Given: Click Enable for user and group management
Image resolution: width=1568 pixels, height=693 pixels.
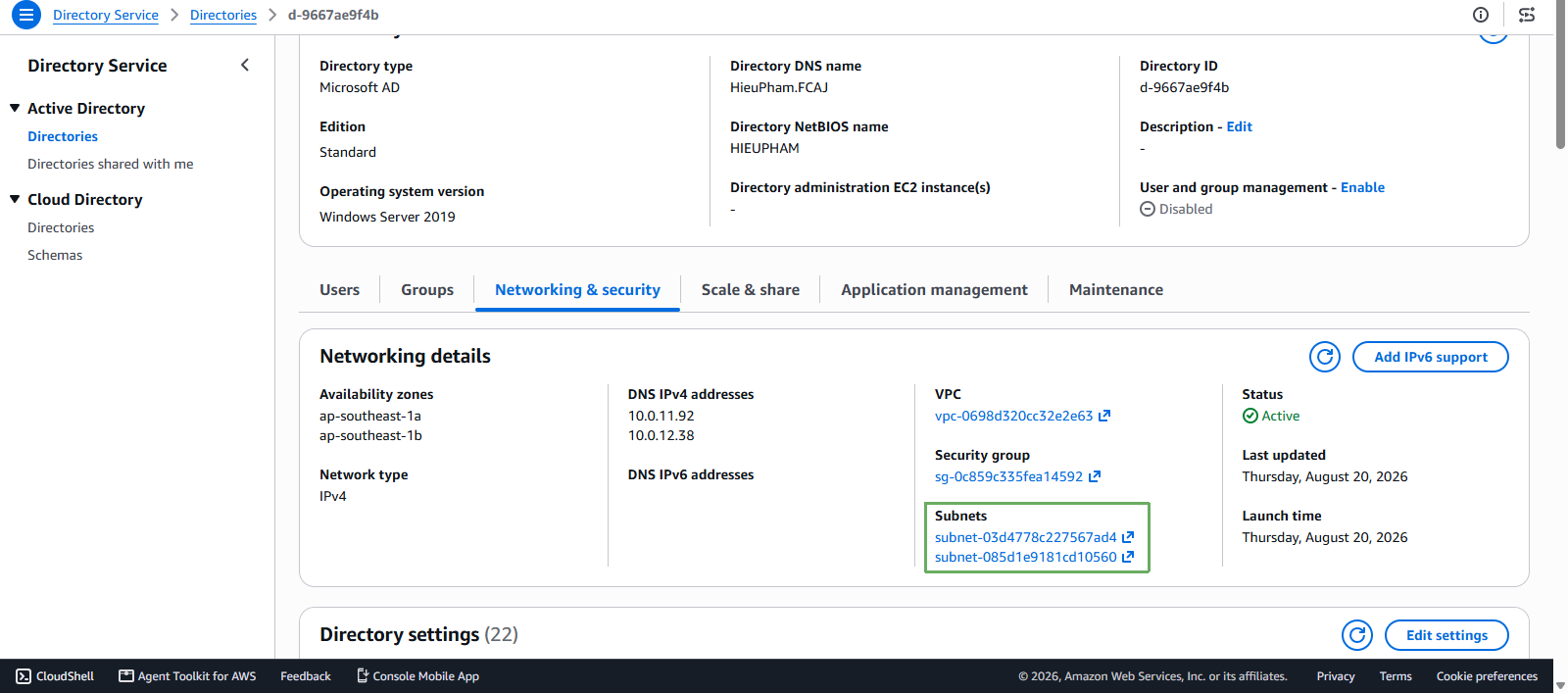Looking at the screenshot, I should [1362, 187].
